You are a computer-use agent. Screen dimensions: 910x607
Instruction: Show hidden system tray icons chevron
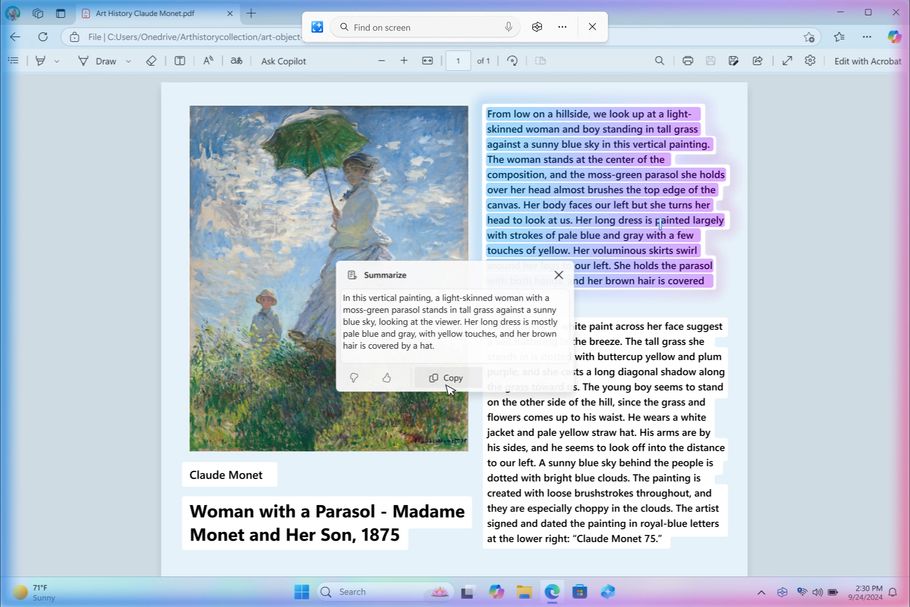click(761, 592)
